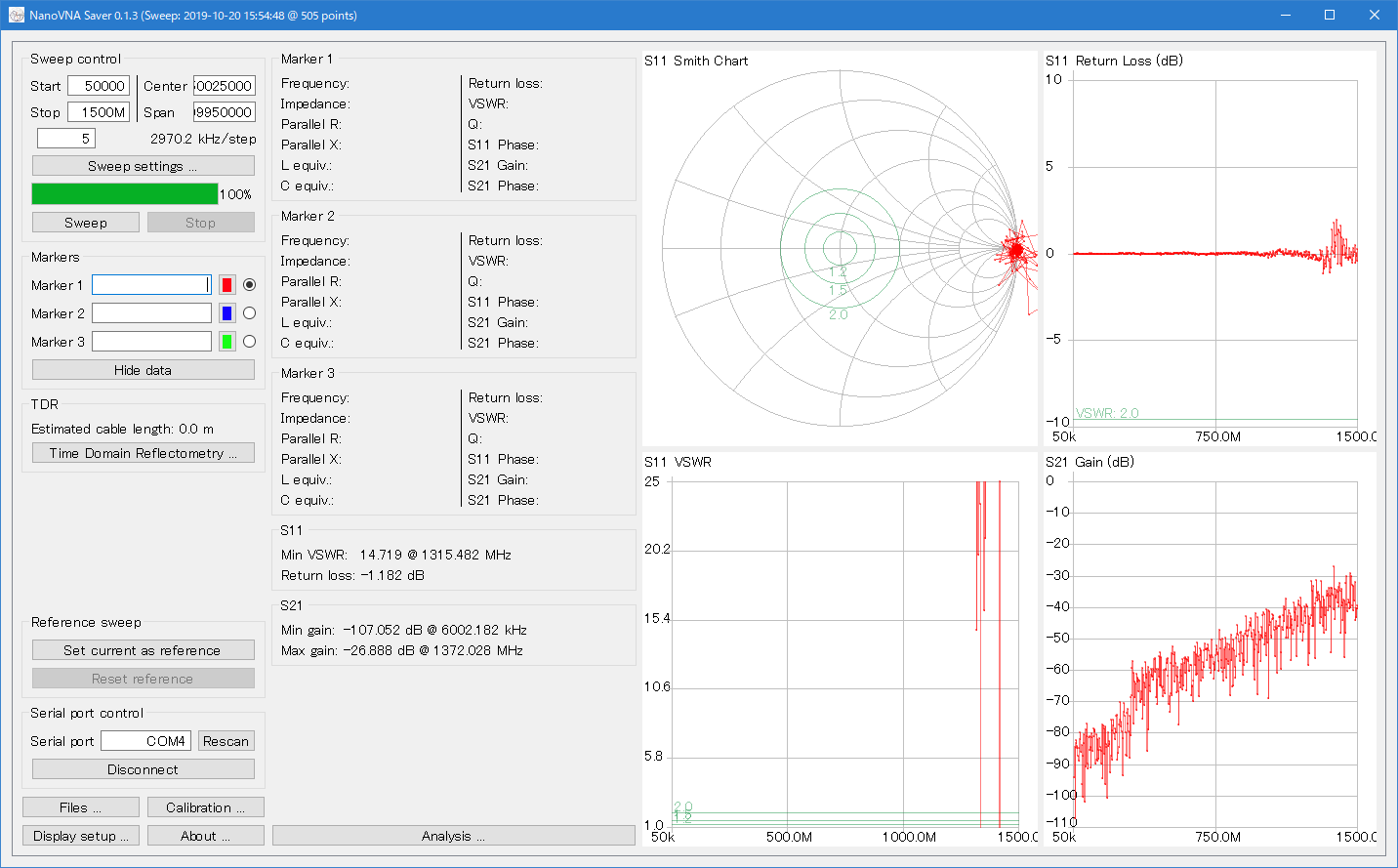This screenshot has width=1398, height=868.
Task: Open the blue Marker 2 color swatch
Action: (x=226, y=313)
